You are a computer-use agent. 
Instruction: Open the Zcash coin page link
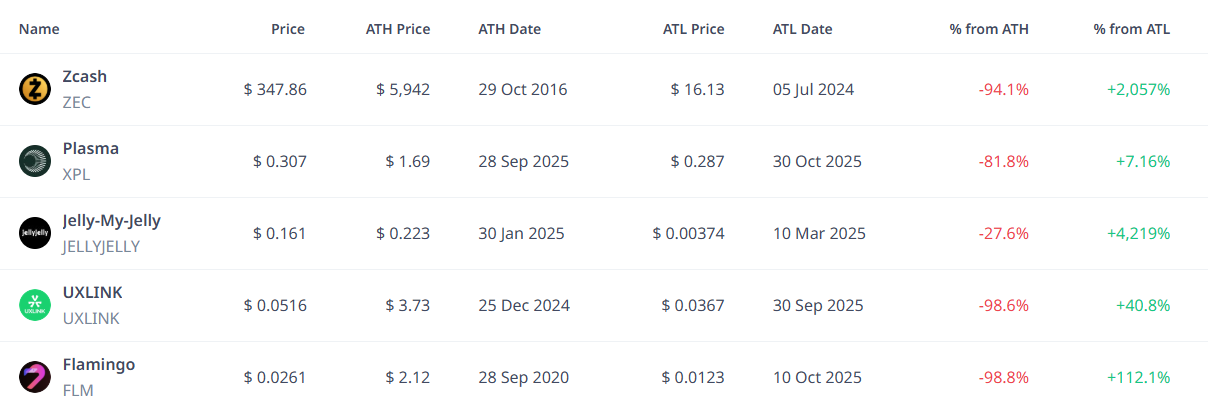[x=84, y=77]
